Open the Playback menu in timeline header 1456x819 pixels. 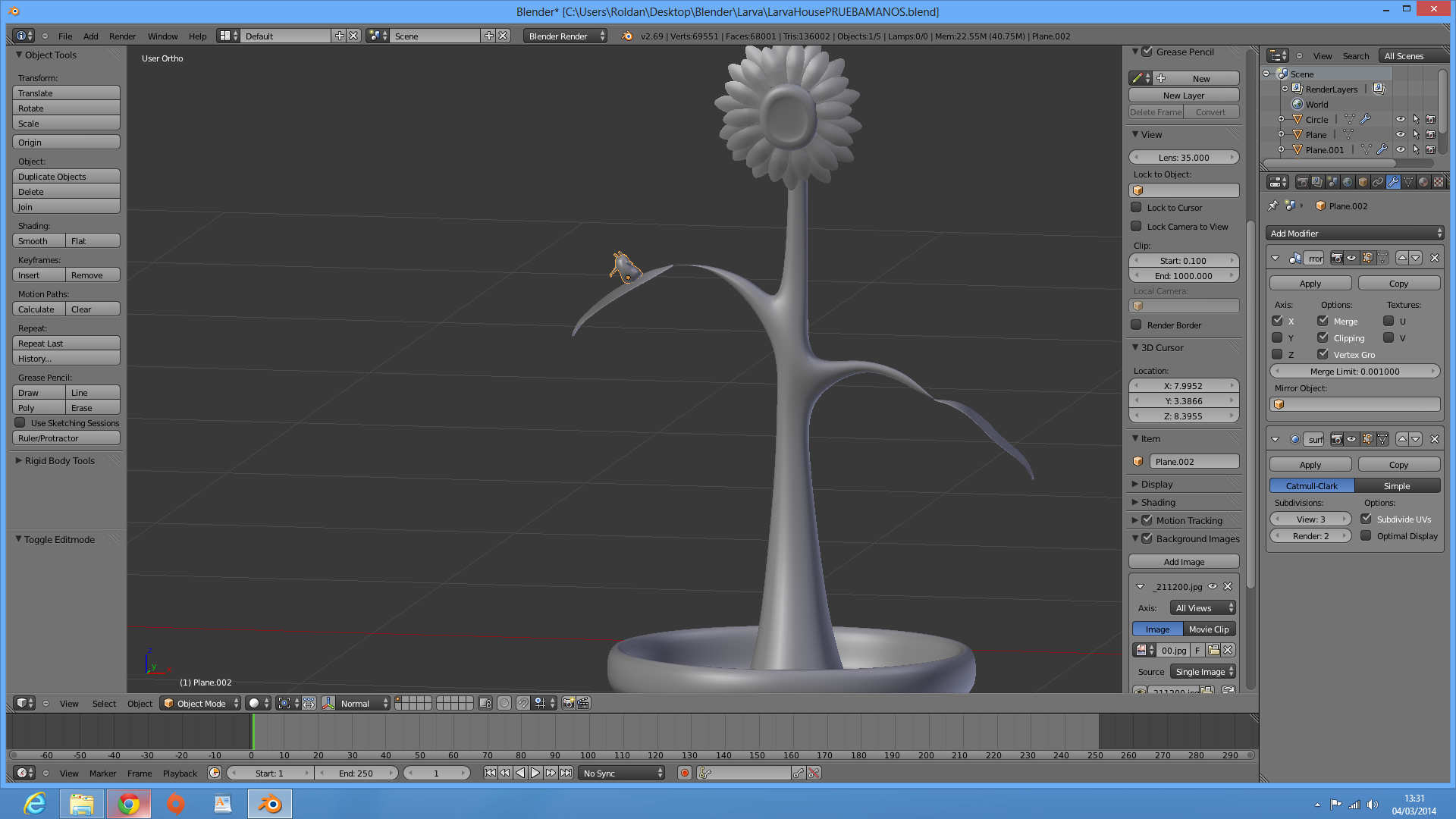(180, 773)
